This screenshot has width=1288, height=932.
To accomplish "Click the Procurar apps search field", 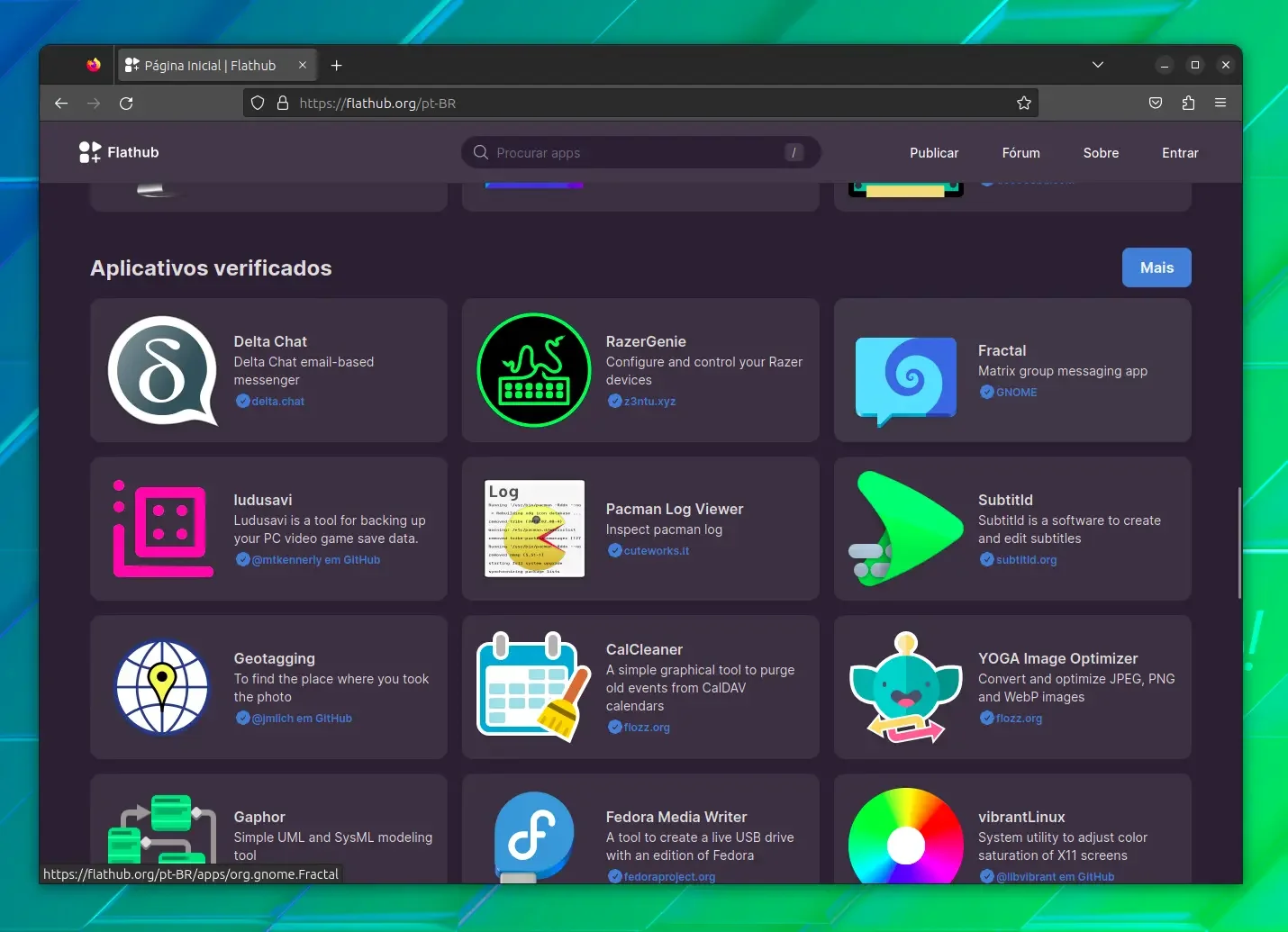I will [641, 153].
